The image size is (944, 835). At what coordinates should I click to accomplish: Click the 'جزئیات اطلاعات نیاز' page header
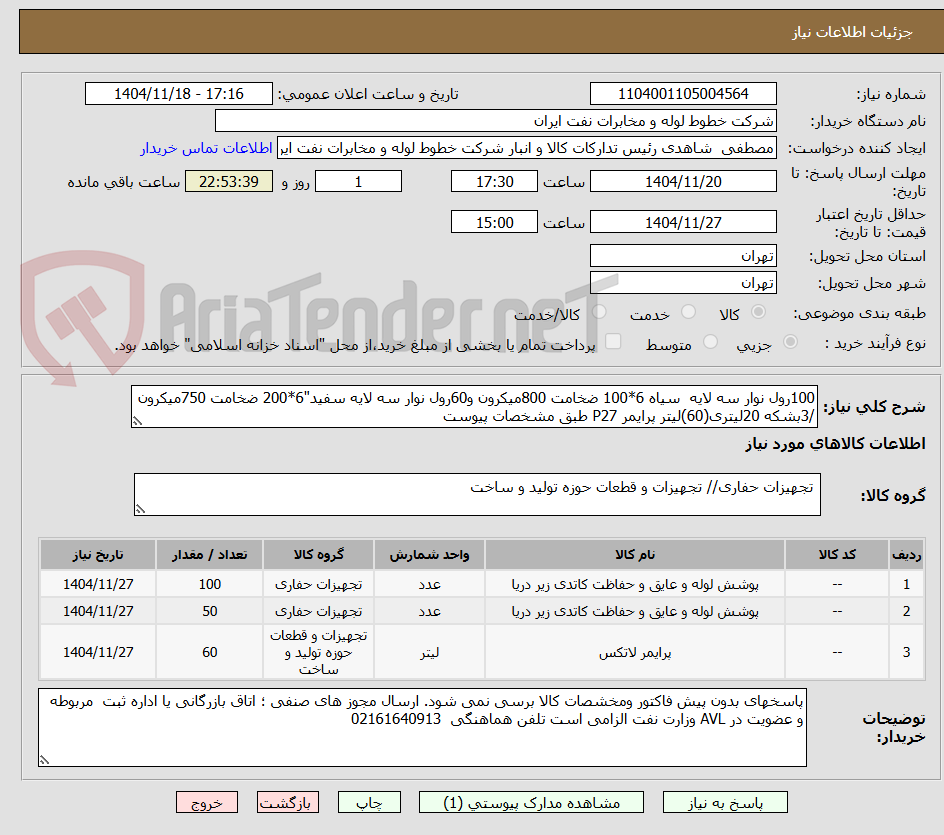coord(852,32)
